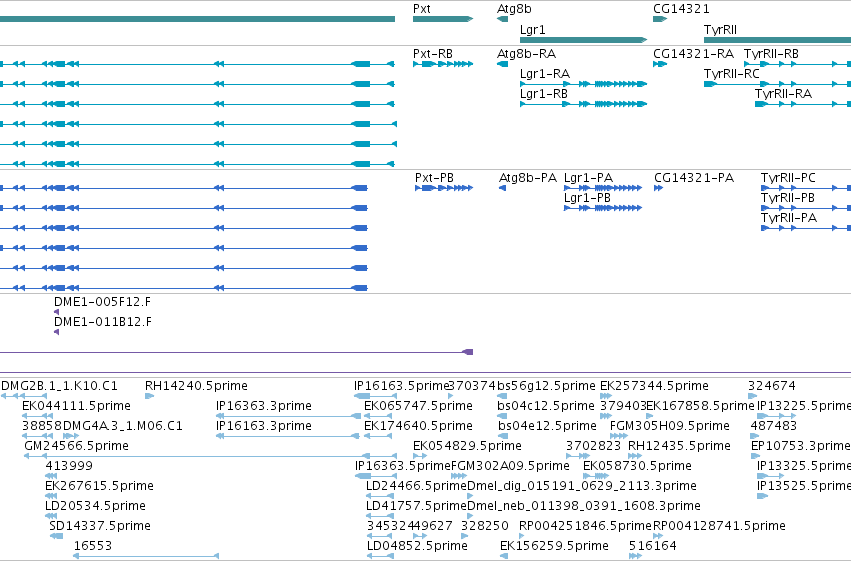Click the LD20534.5prime EST label
The height and width of the screenshot is (561, 851).
tap(96, 507)
